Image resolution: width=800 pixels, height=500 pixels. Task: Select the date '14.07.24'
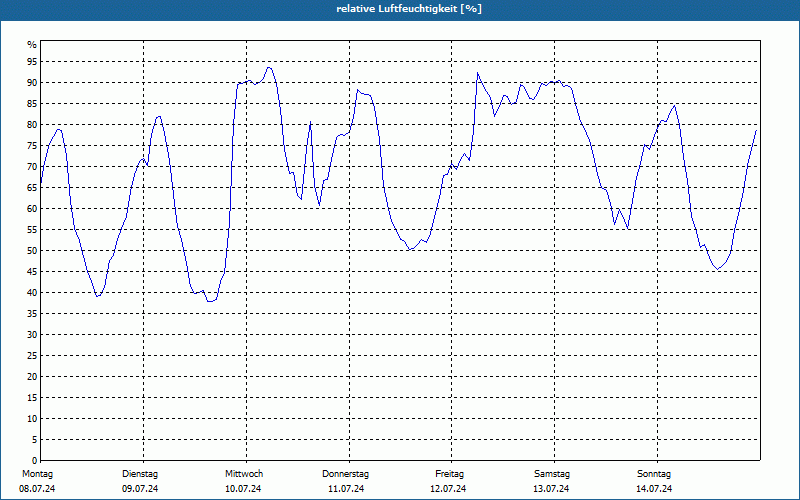tap(654, 489)
